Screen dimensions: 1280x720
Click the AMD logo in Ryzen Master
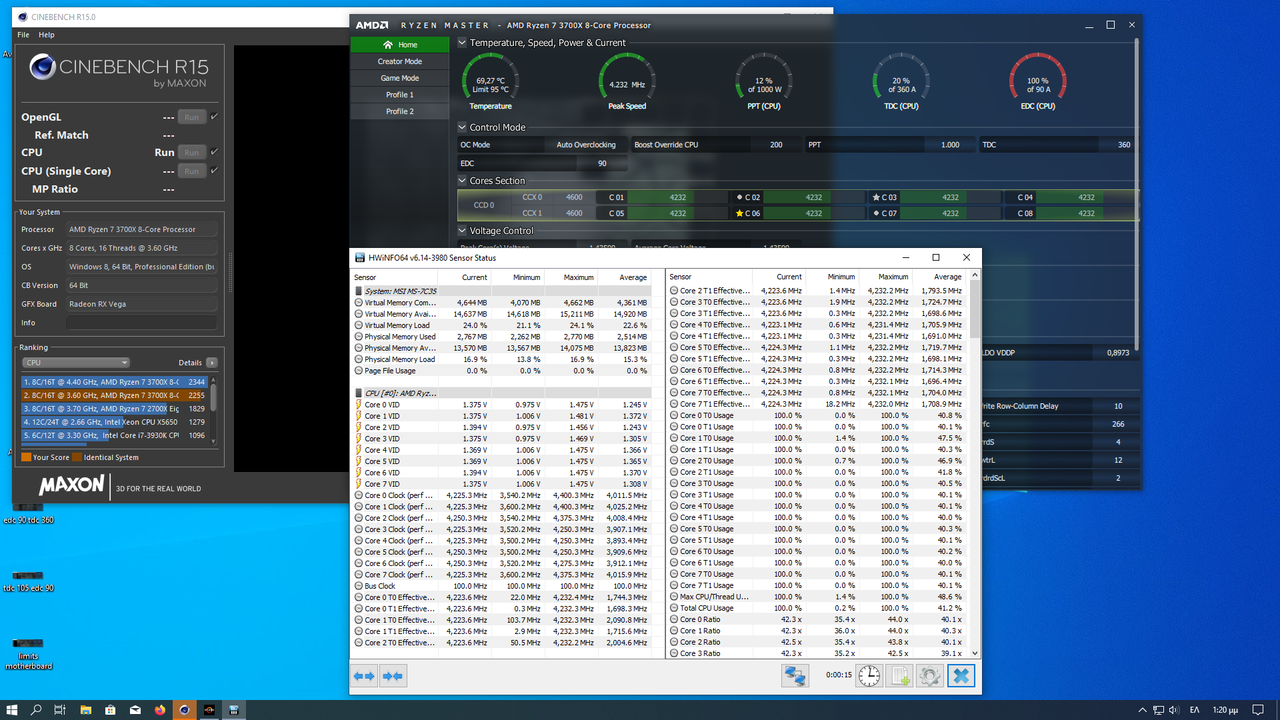(371, 25)
